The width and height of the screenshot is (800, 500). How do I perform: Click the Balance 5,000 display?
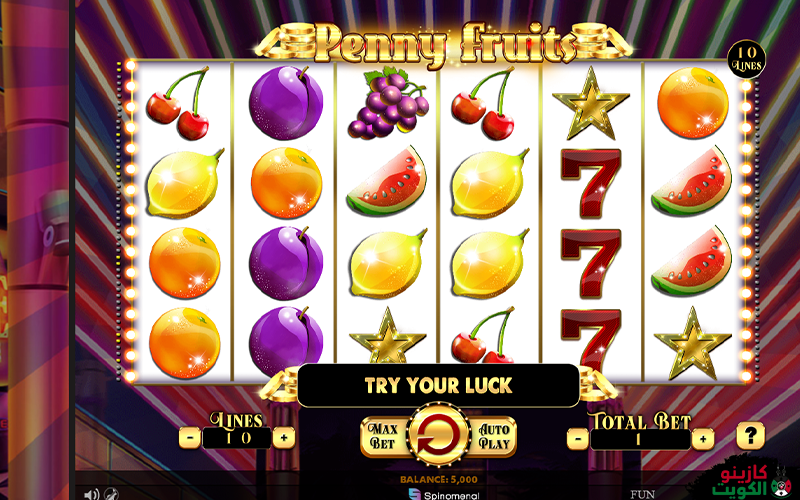tap(439, 480)
